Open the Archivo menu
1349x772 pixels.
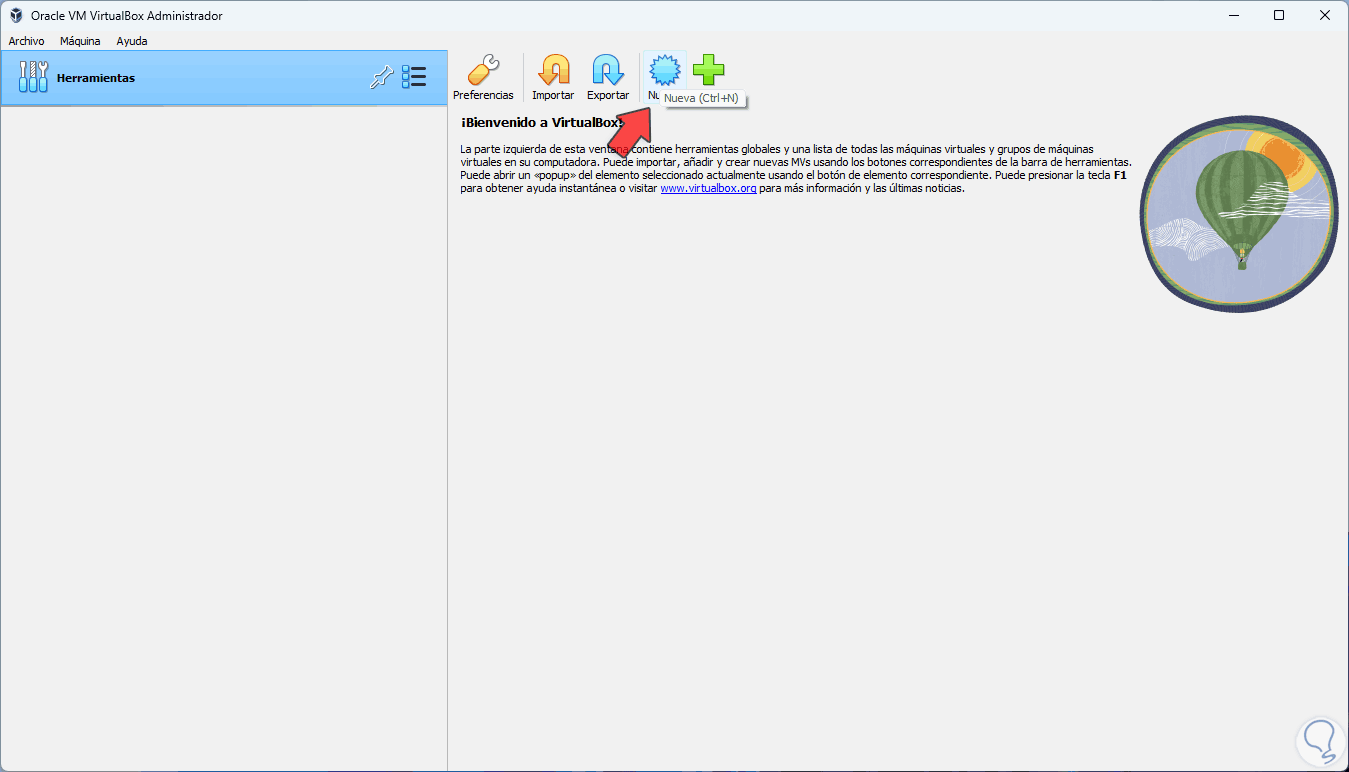(26, 41)
